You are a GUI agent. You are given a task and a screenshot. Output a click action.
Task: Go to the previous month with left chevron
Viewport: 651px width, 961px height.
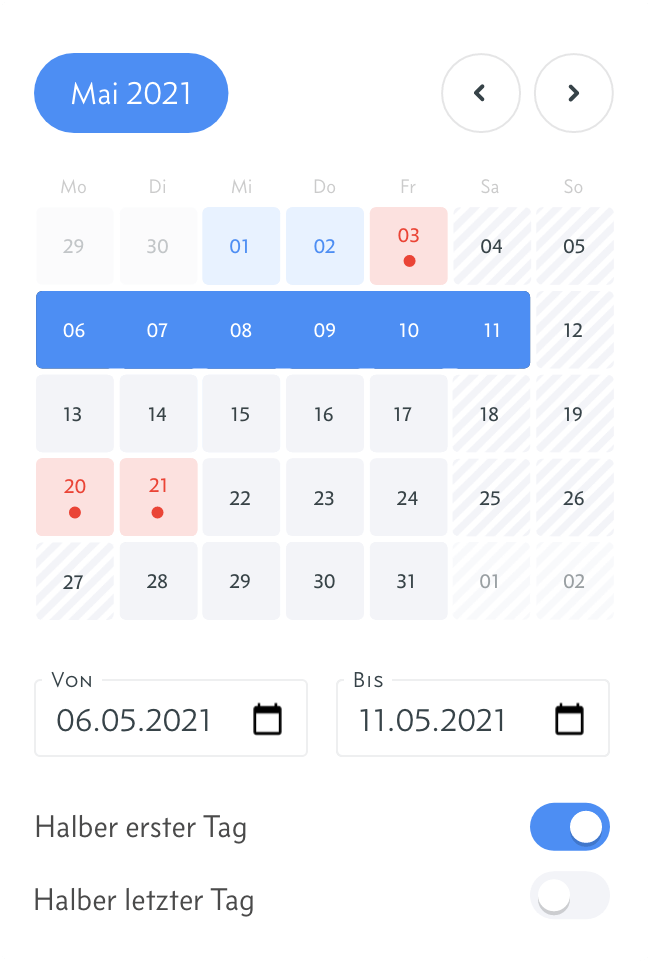[x=481, y=93]
